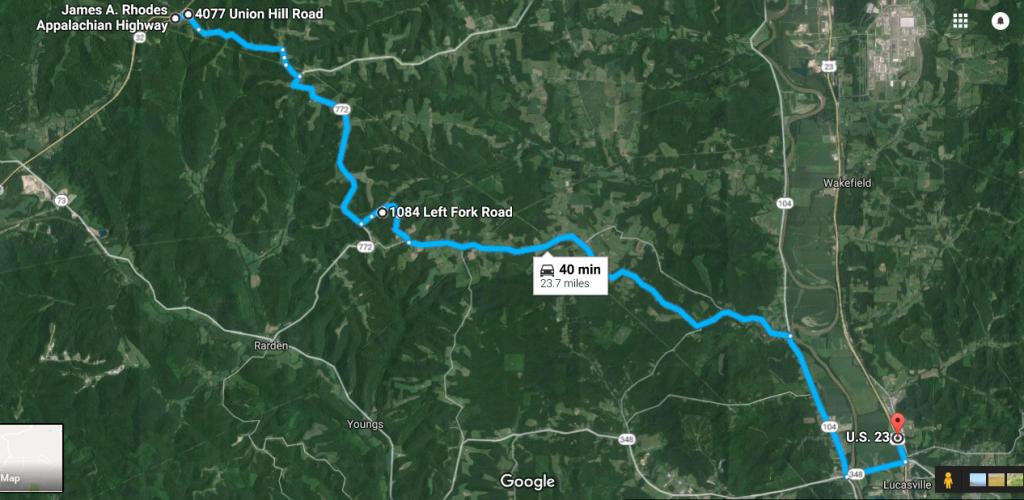Select the yellow Street View pegman
Screen dimensions: 1024x500
tap(948, 482)
